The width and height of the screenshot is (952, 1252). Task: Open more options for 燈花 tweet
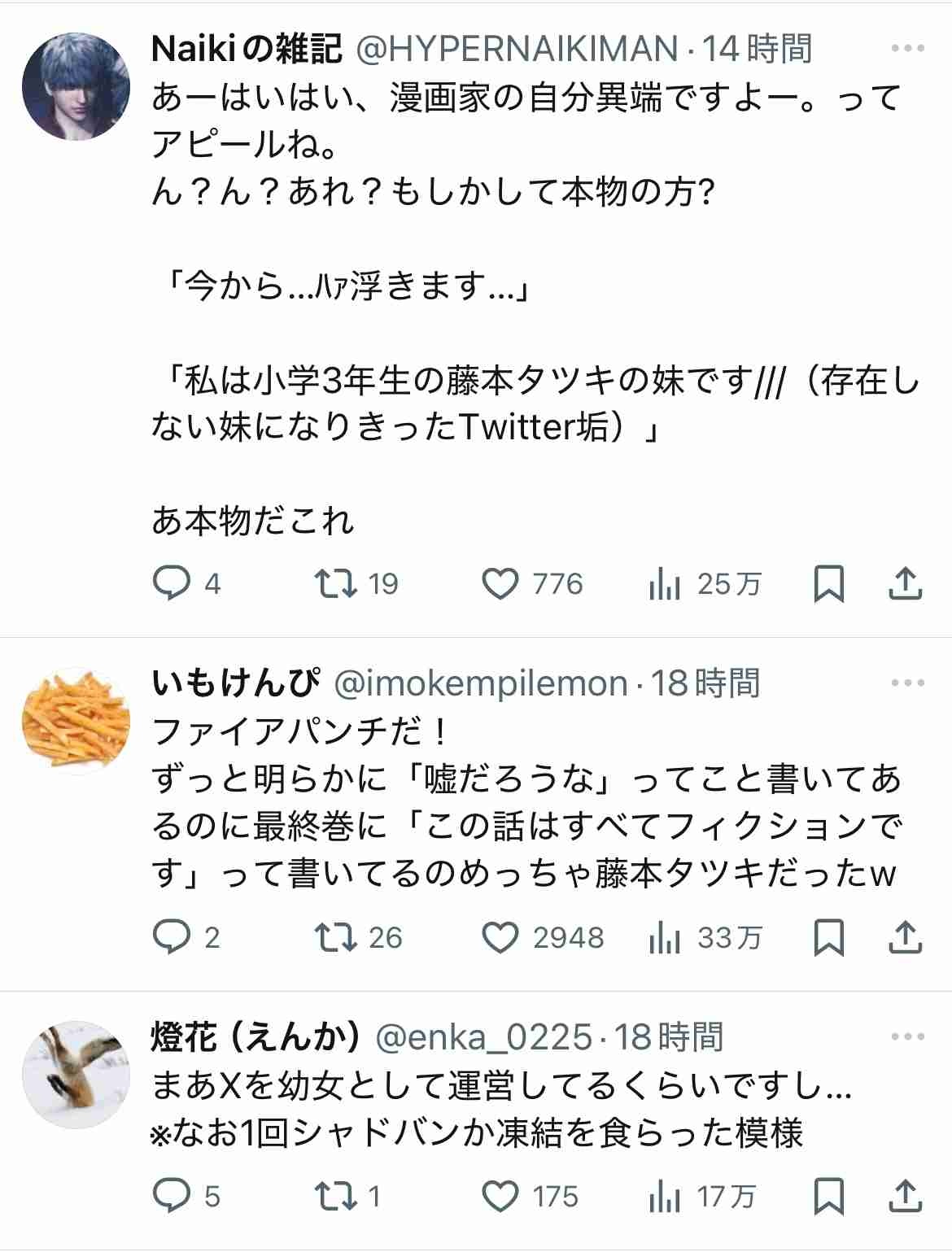tap(907, 1037)
